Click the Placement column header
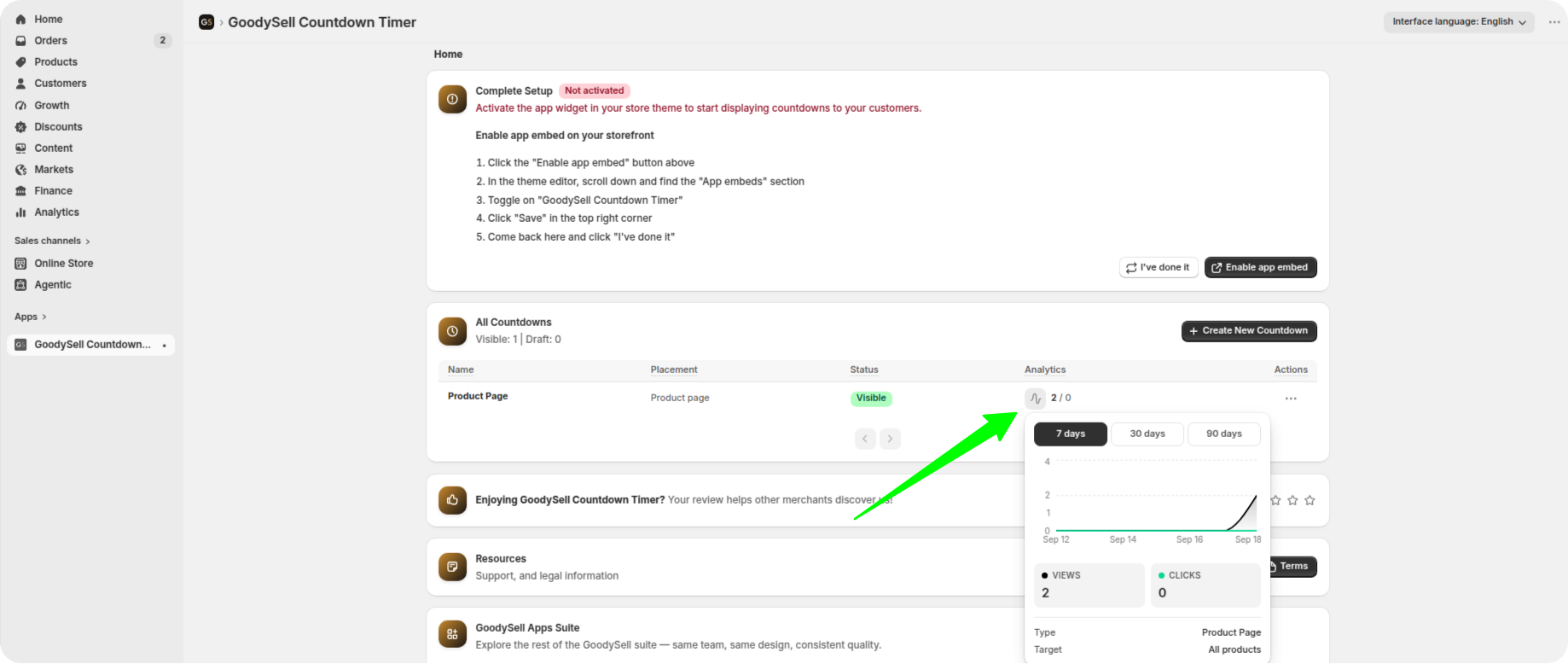This screenshot has height=670, width=1568. tap(674, 370)
